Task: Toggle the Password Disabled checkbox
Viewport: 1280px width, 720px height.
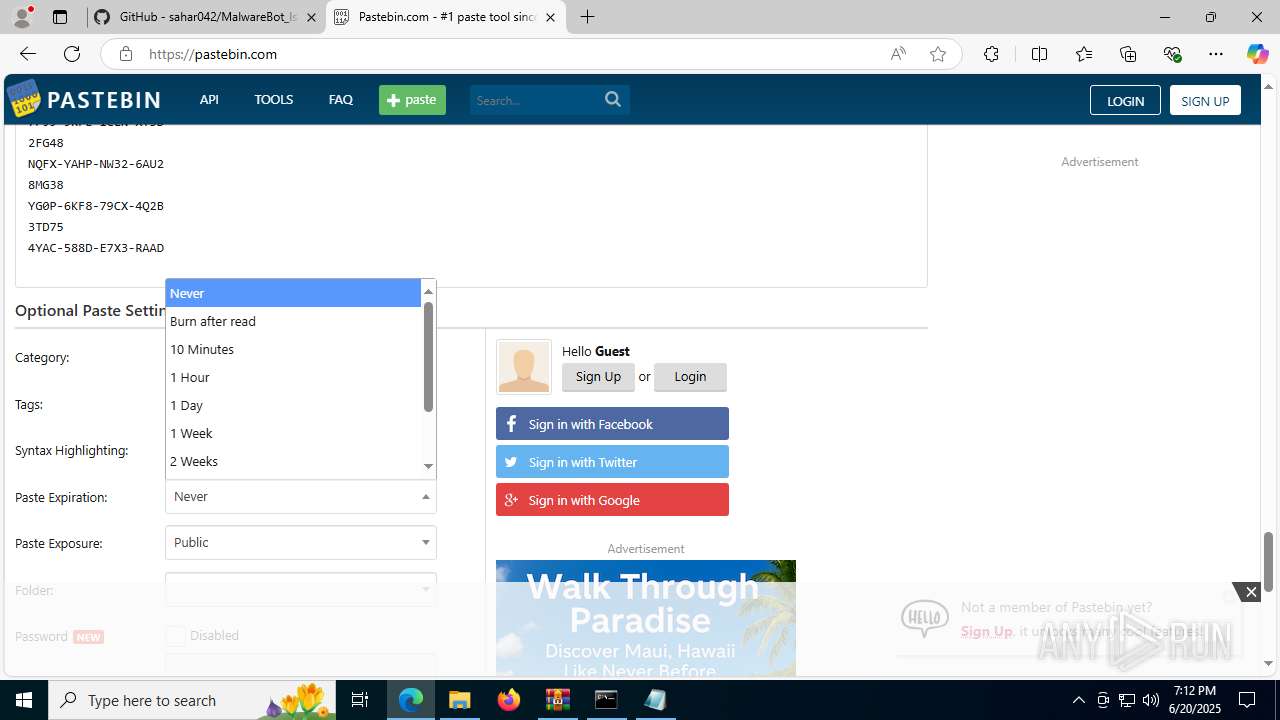Action: pos(176,635)
